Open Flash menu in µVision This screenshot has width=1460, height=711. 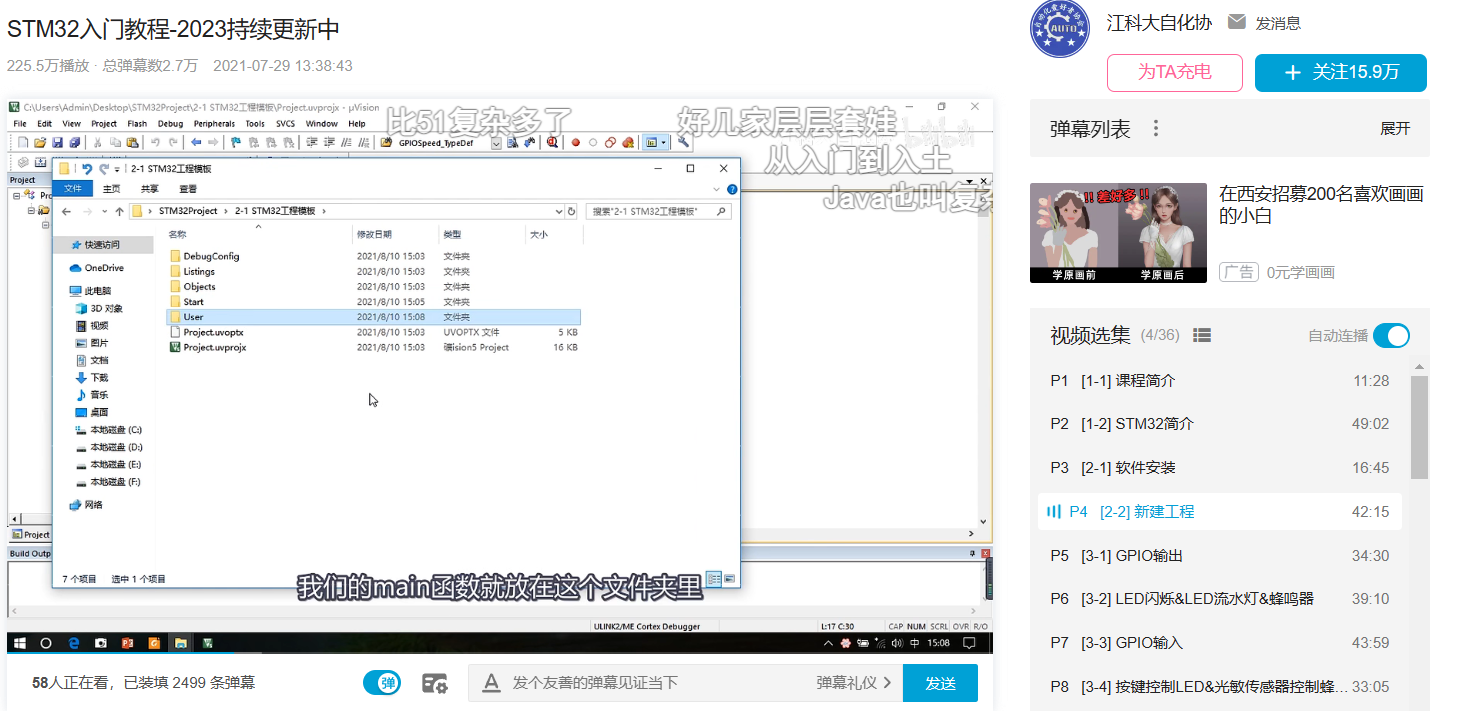coord(137,123)
